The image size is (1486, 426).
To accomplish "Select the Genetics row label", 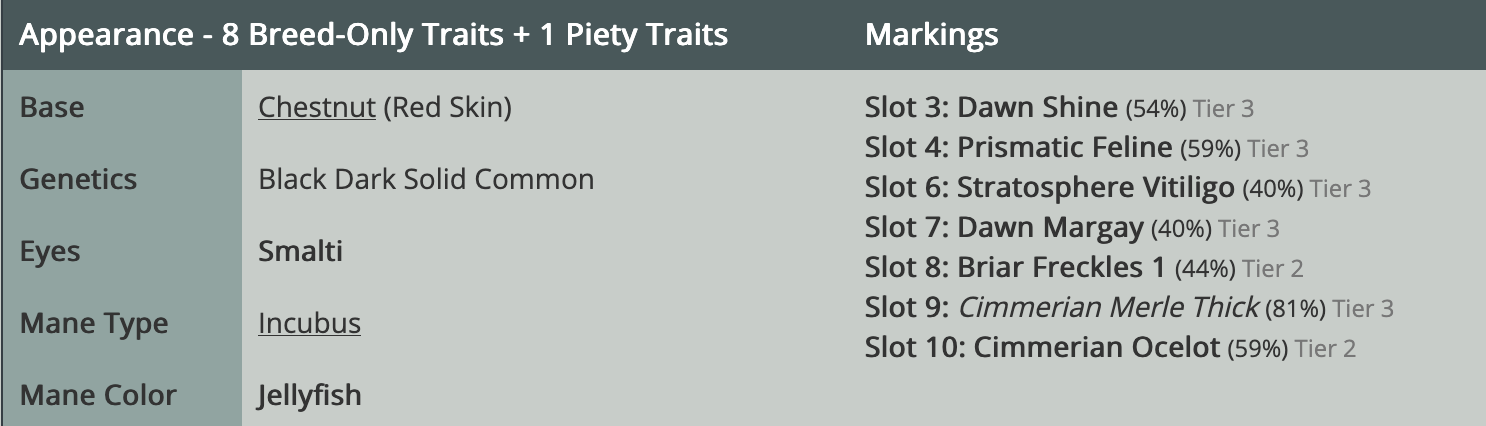I will coord(78,180).
